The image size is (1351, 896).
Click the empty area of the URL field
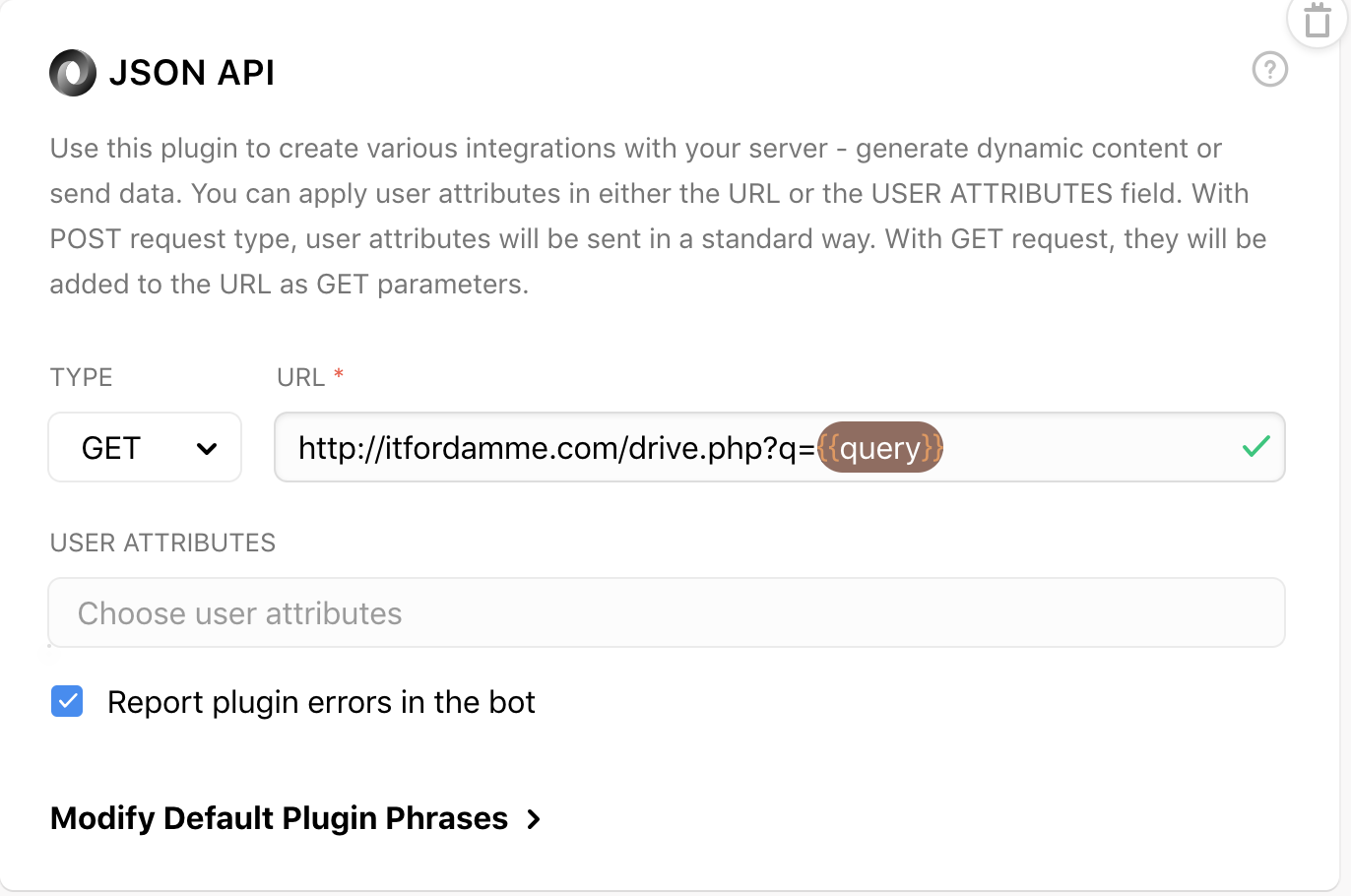pyautogui.click(x=1083, y=448)
